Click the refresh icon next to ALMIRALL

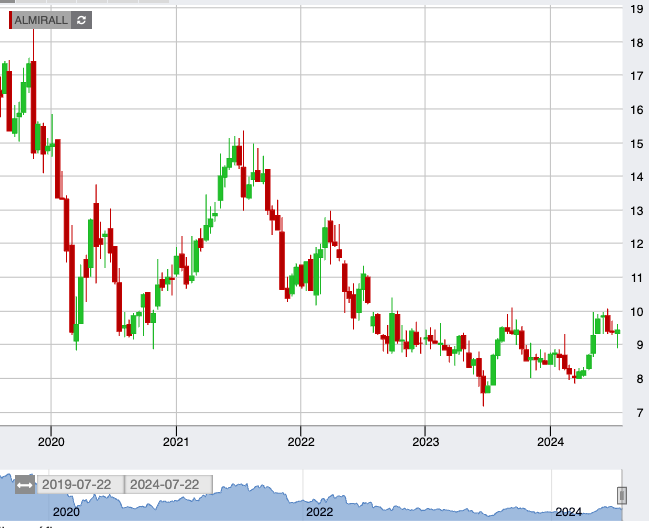pos(81,20)
